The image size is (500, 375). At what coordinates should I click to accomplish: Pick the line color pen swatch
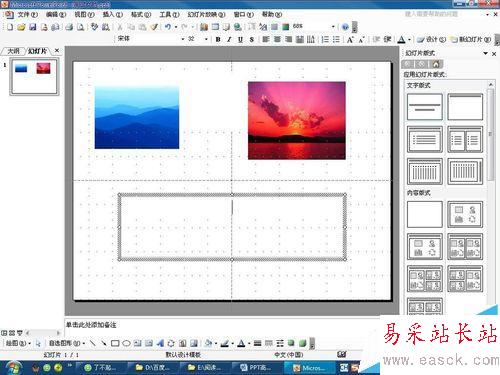point(225,343)
